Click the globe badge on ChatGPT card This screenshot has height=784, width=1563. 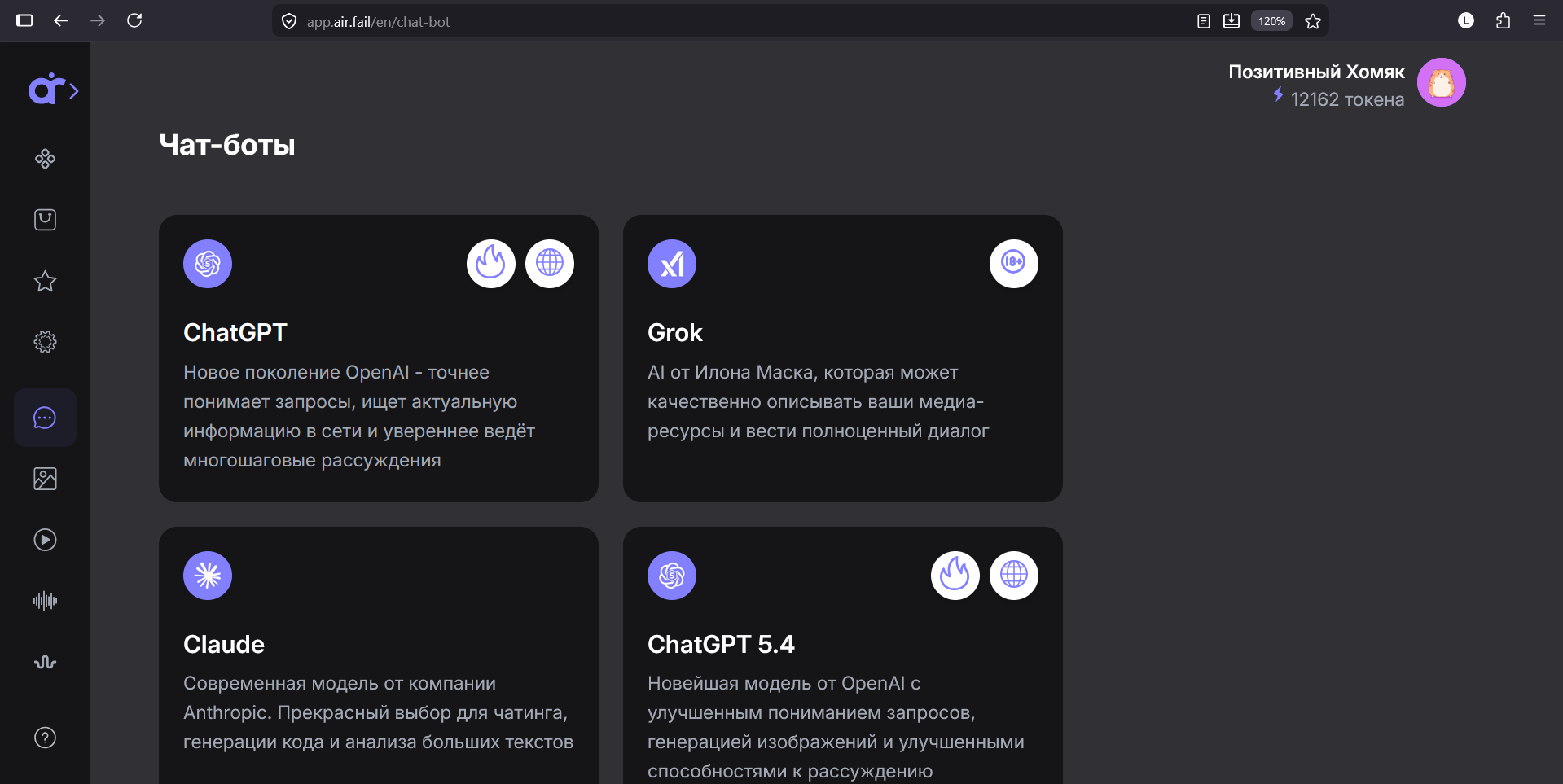tap(550, 263)
